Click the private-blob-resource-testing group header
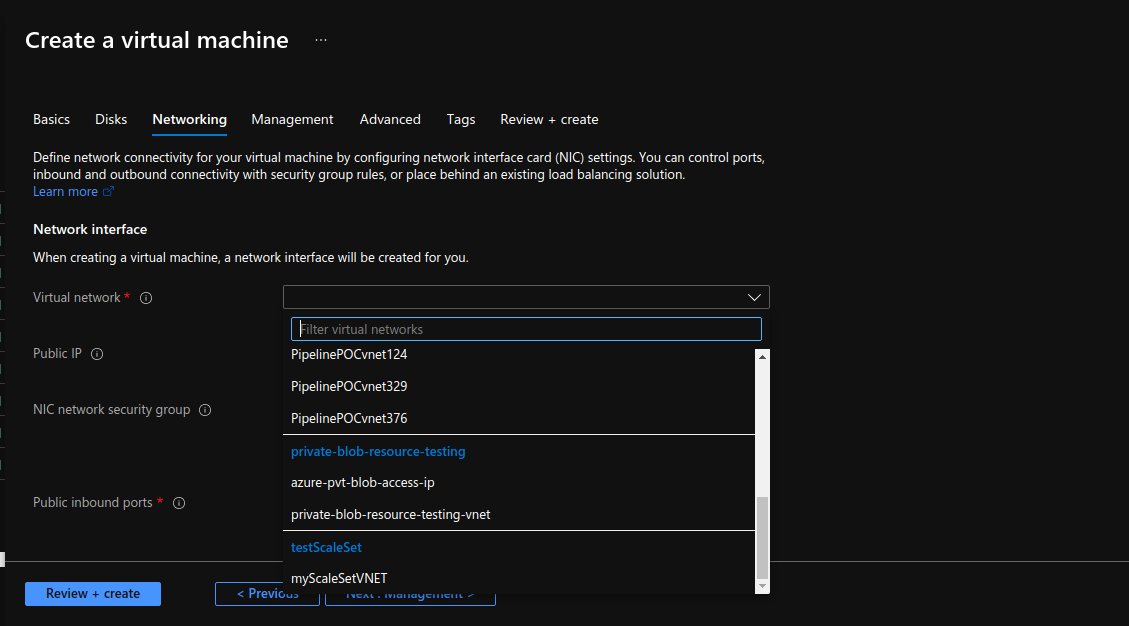Viewport: 1129px width, 626px height. pyautogui.click(x=378, y=452)
